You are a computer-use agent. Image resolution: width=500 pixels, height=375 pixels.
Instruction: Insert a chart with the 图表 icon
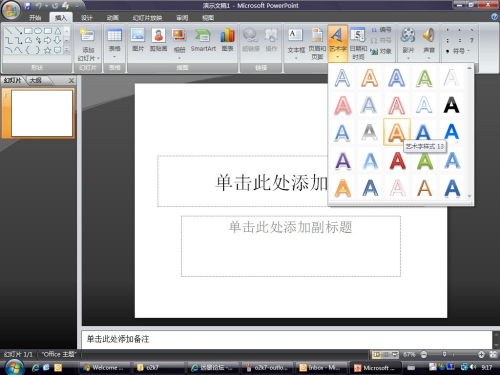pyautogui.click(x=228, y=39)
